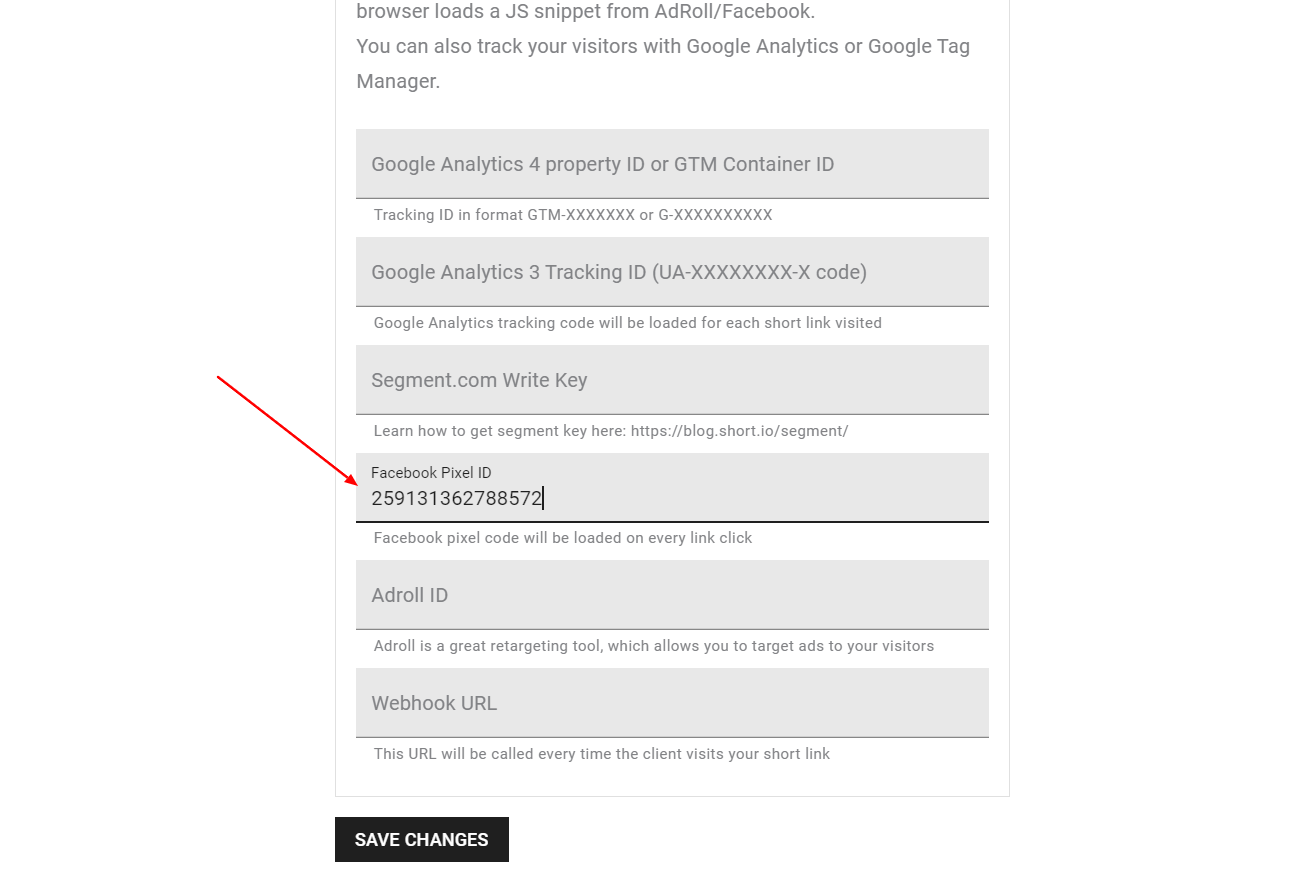This screenshot has height=894, width=1303.
Task: Activate the Adroll ID input field
Action: tap(672, 595)
